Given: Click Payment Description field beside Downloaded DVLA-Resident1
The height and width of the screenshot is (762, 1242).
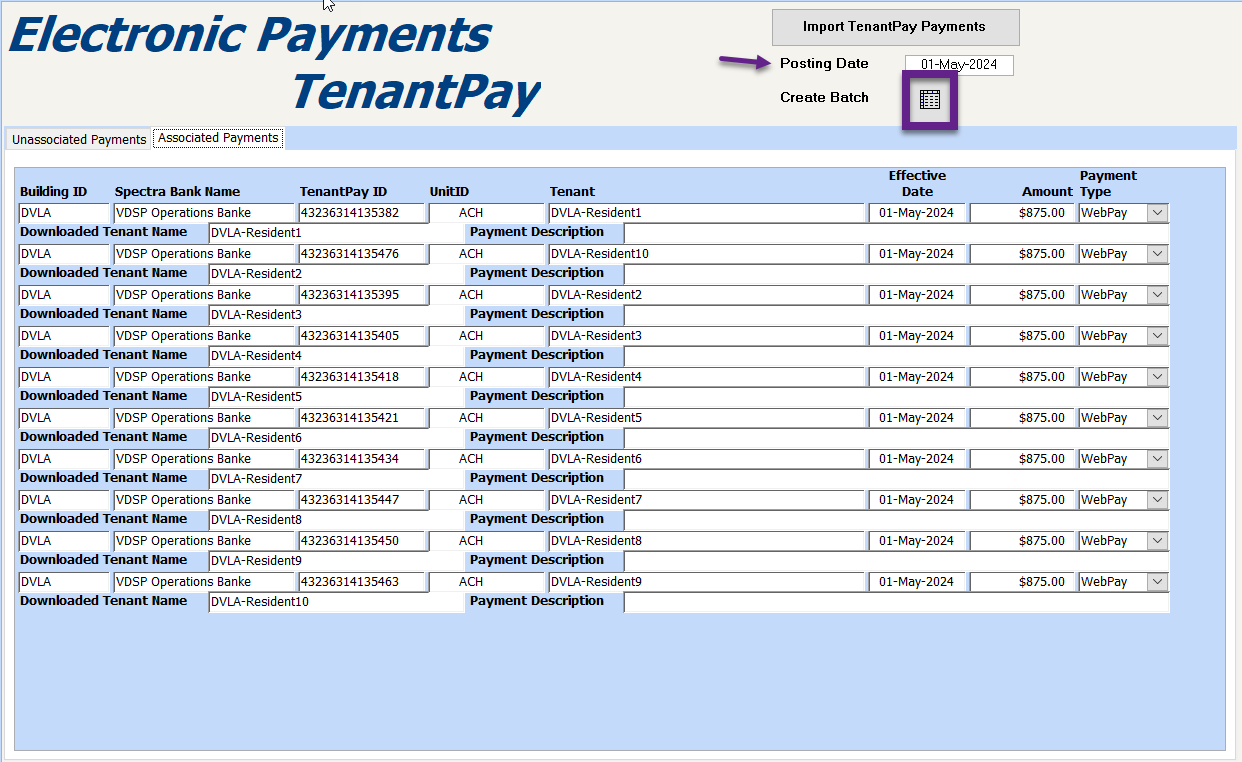Looking at the screenshot, I should pos(896,233).
